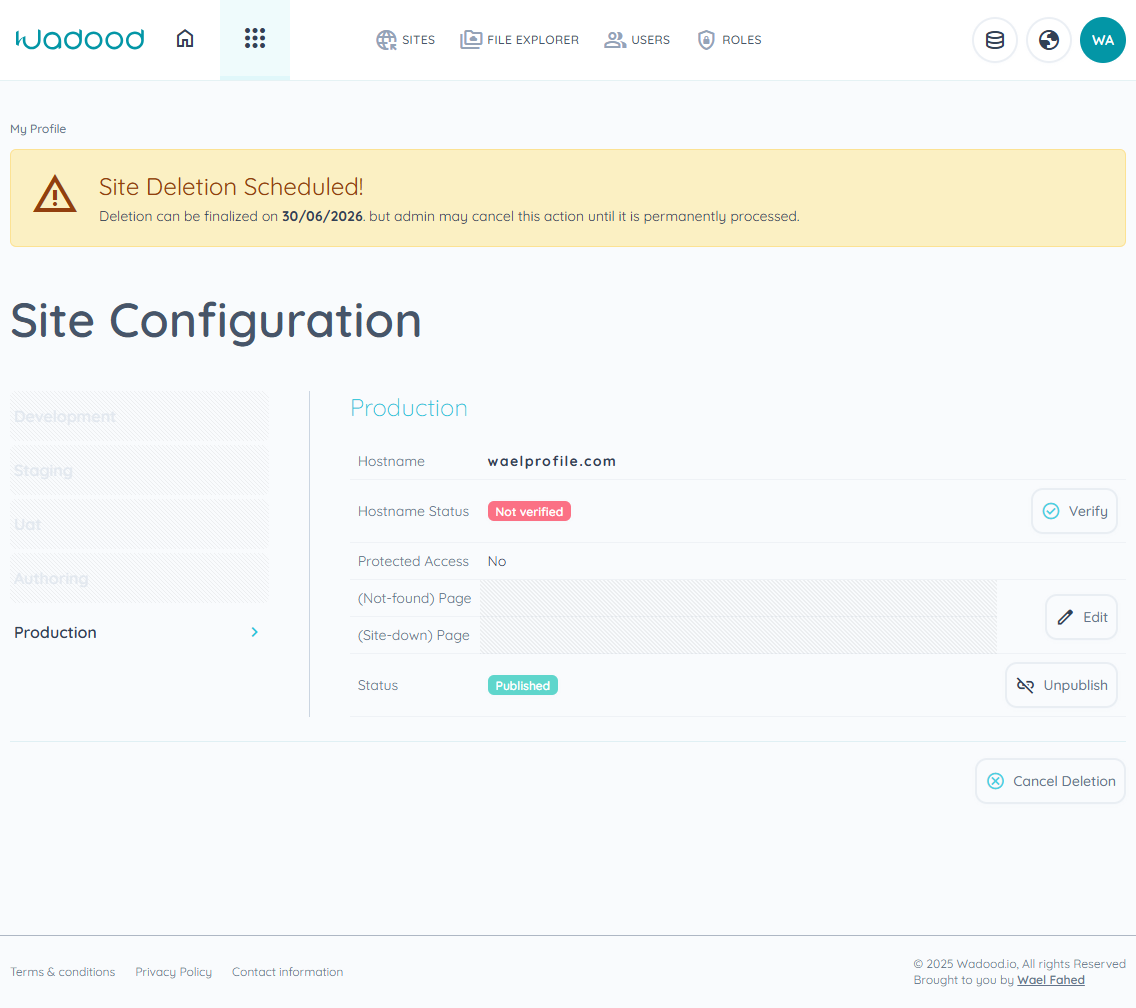Open the apps grid menu
Screen dimensions: 1136x1008
[255, 38]
